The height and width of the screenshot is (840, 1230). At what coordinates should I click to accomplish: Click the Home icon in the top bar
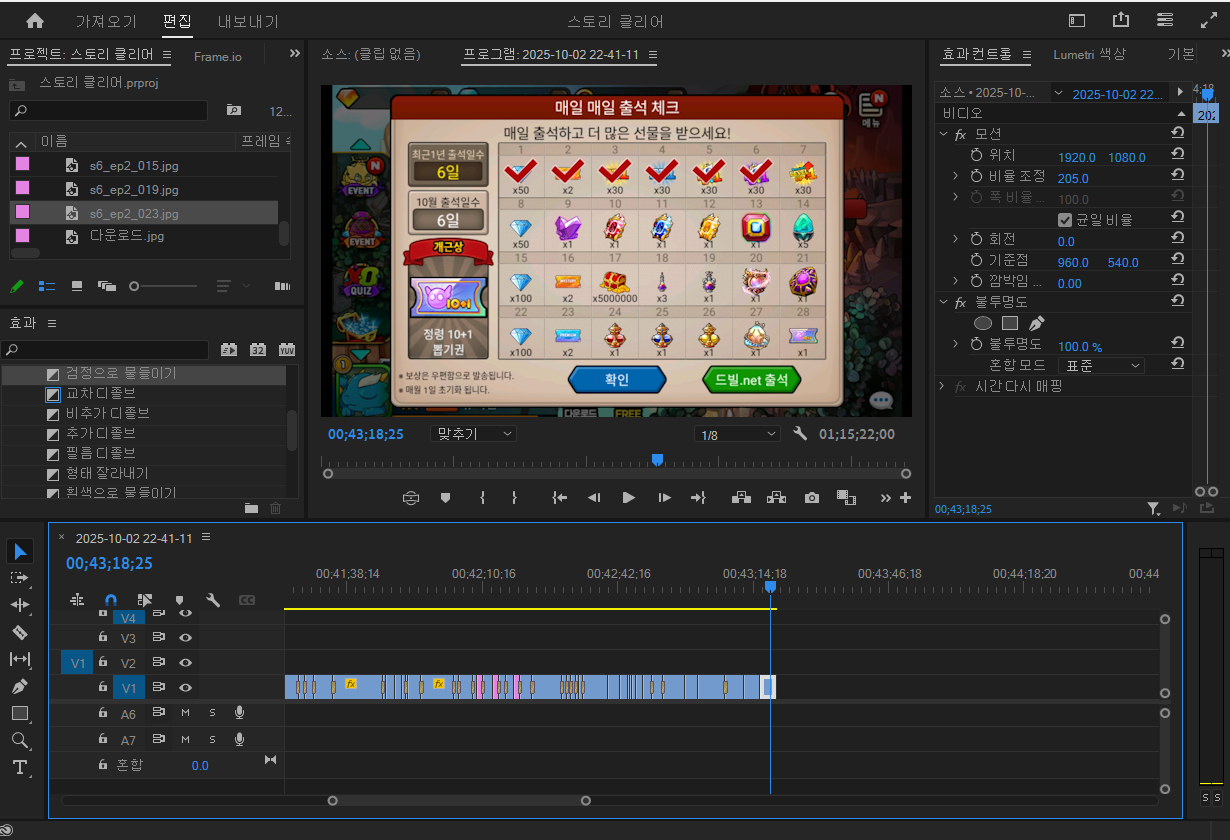(x=35, y=21)
